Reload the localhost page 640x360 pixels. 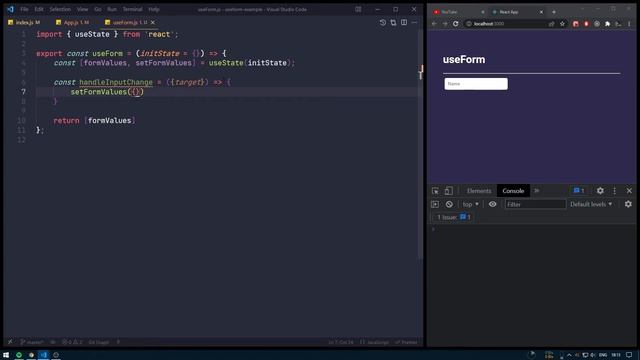[x=456, y=24]
